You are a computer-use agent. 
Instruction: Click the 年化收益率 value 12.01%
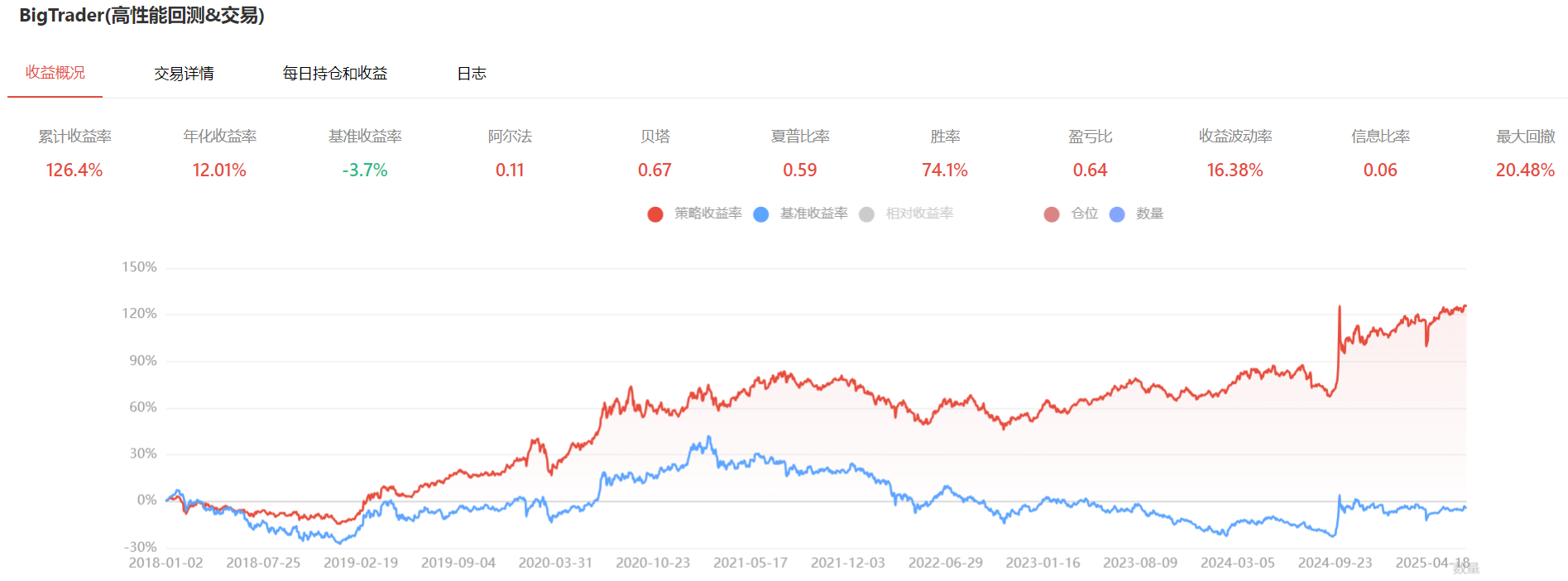coord(219,170)
